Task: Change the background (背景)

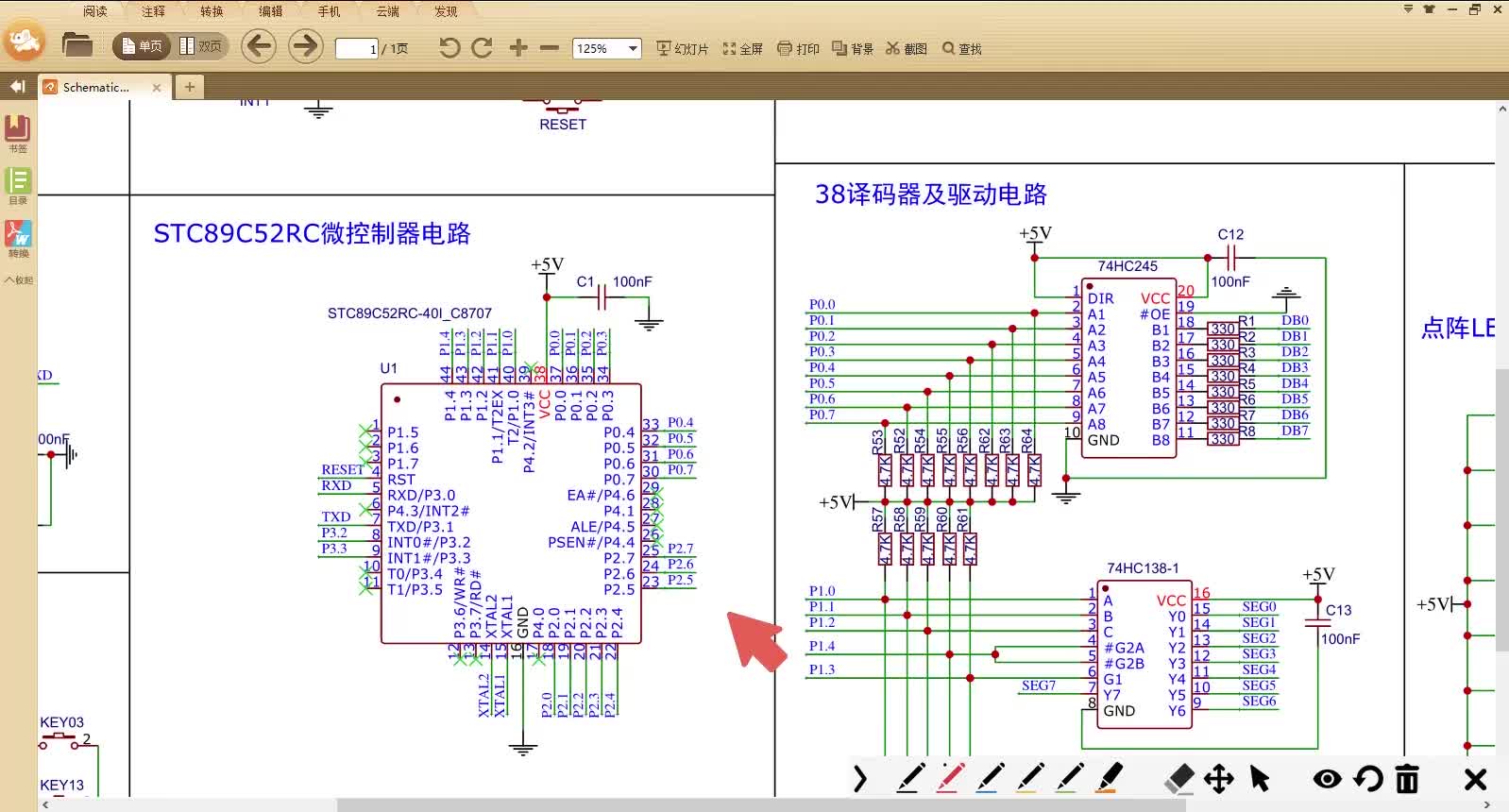Action: [853, 48]
